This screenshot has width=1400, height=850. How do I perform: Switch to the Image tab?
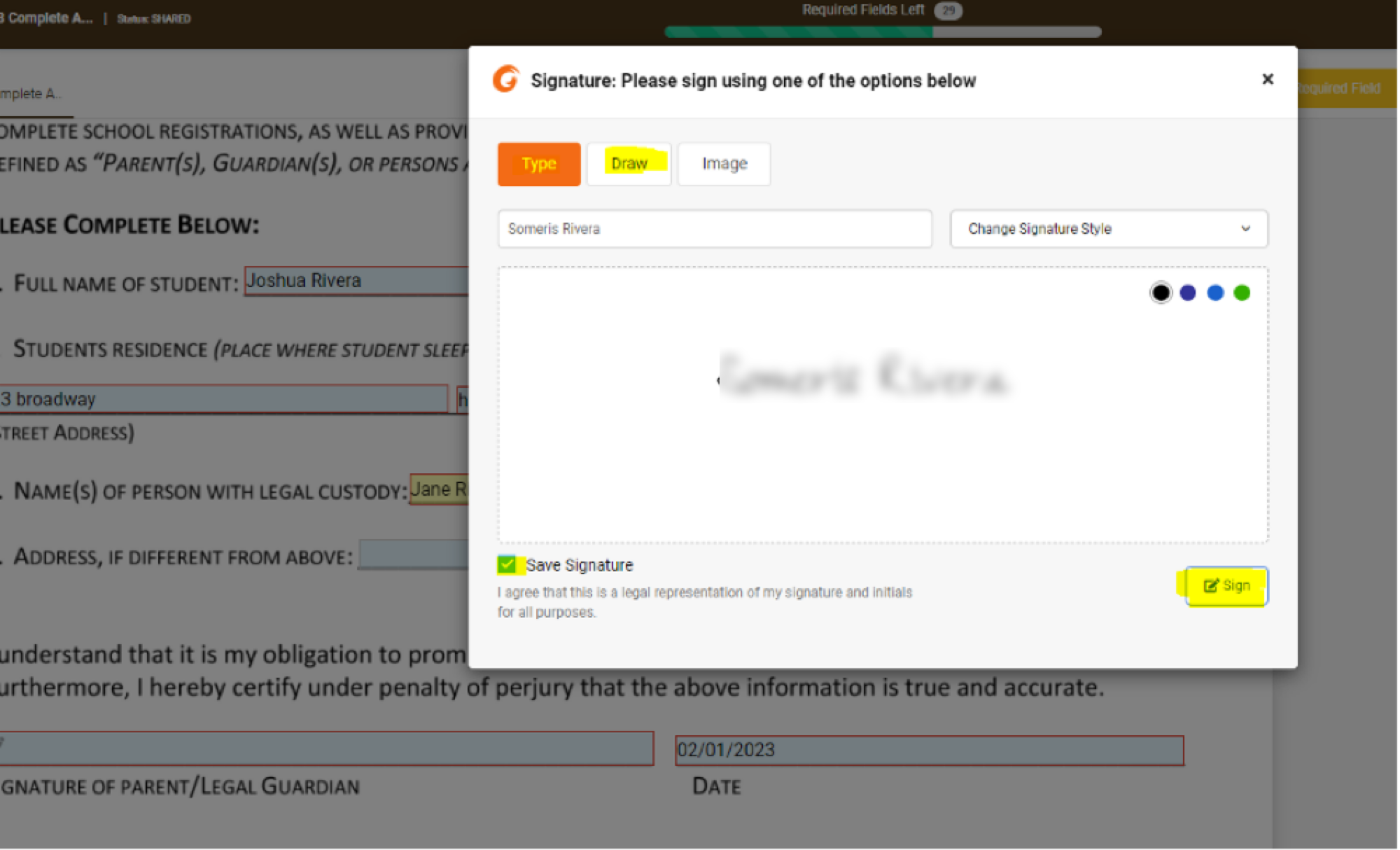[x=724, y=164]
